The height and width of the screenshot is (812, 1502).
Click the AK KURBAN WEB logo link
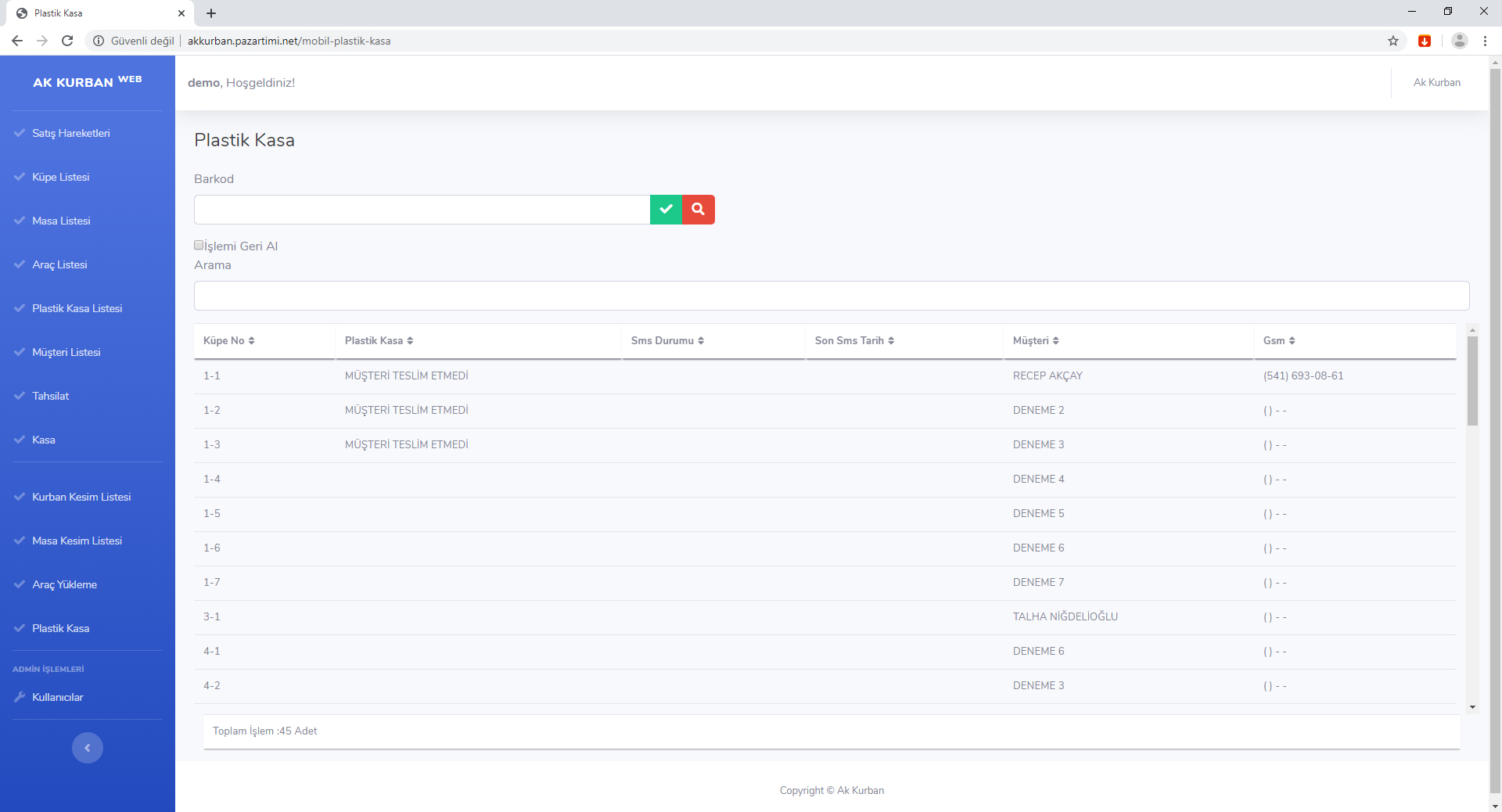[88, 81]
